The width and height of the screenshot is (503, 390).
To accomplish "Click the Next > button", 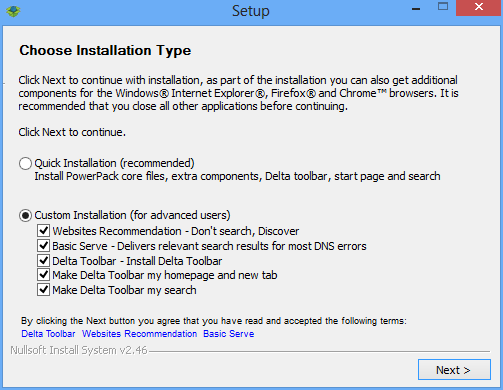I will 454,370.
